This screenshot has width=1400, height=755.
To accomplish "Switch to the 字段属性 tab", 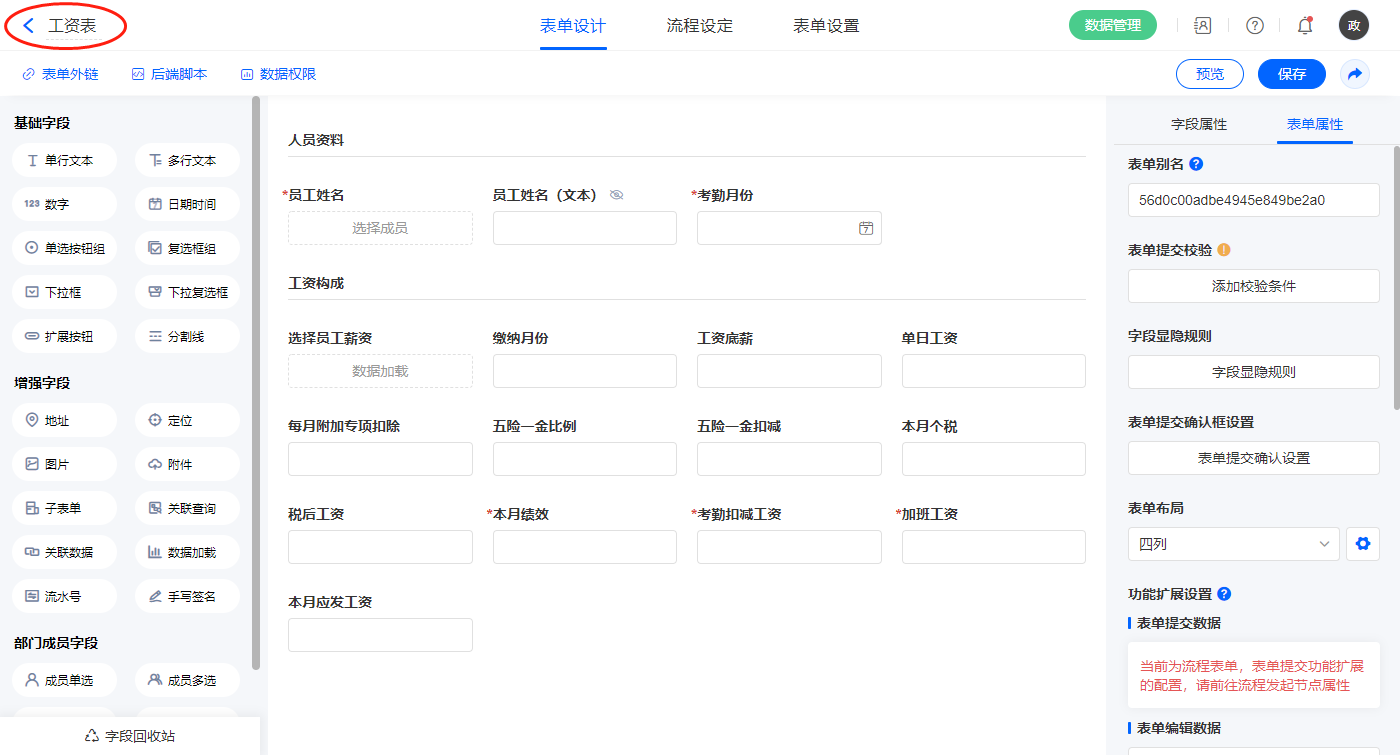I will click(1198, 124).
